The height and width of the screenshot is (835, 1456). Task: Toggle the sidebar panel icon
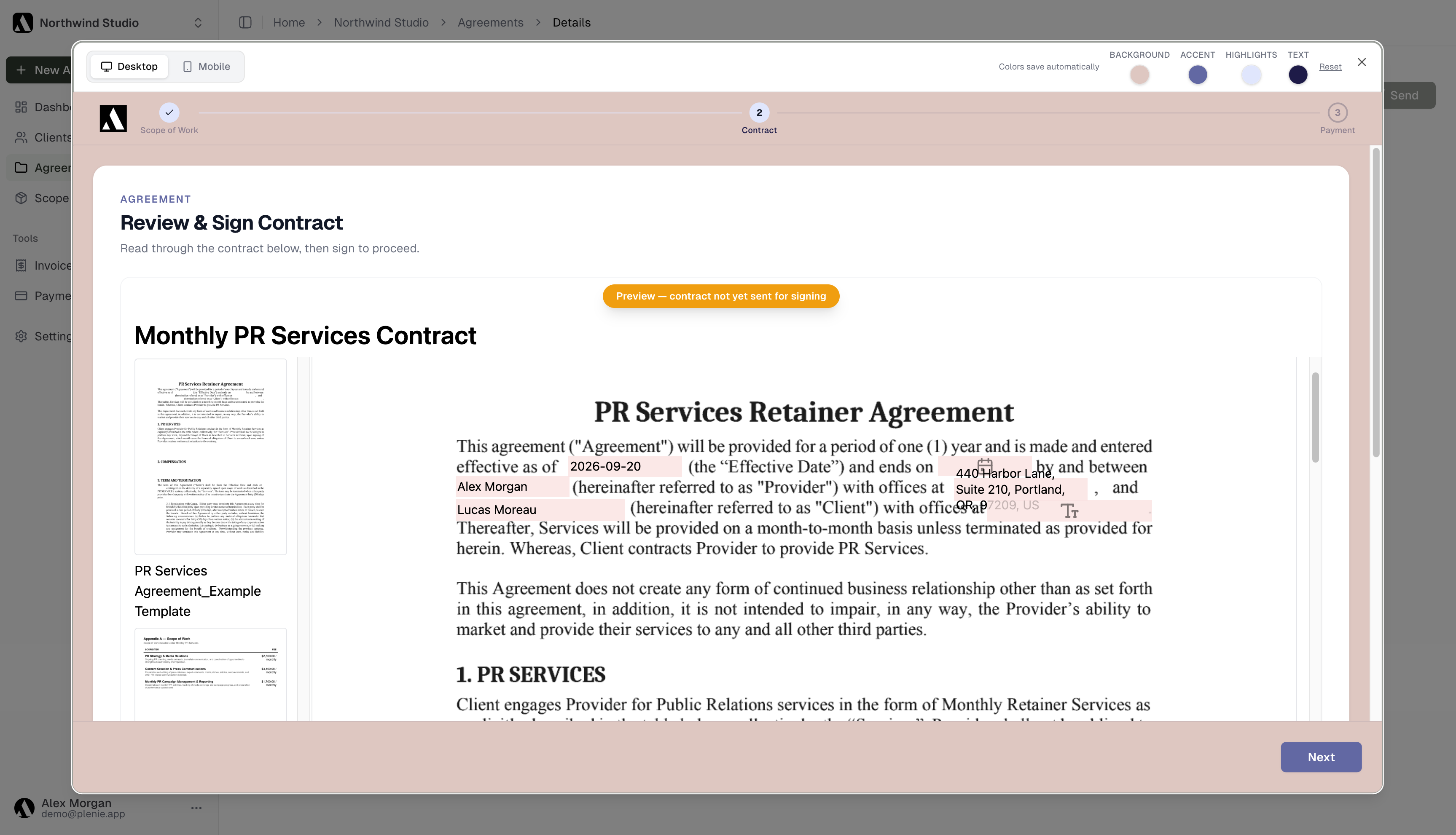click(x=245, y=22)
